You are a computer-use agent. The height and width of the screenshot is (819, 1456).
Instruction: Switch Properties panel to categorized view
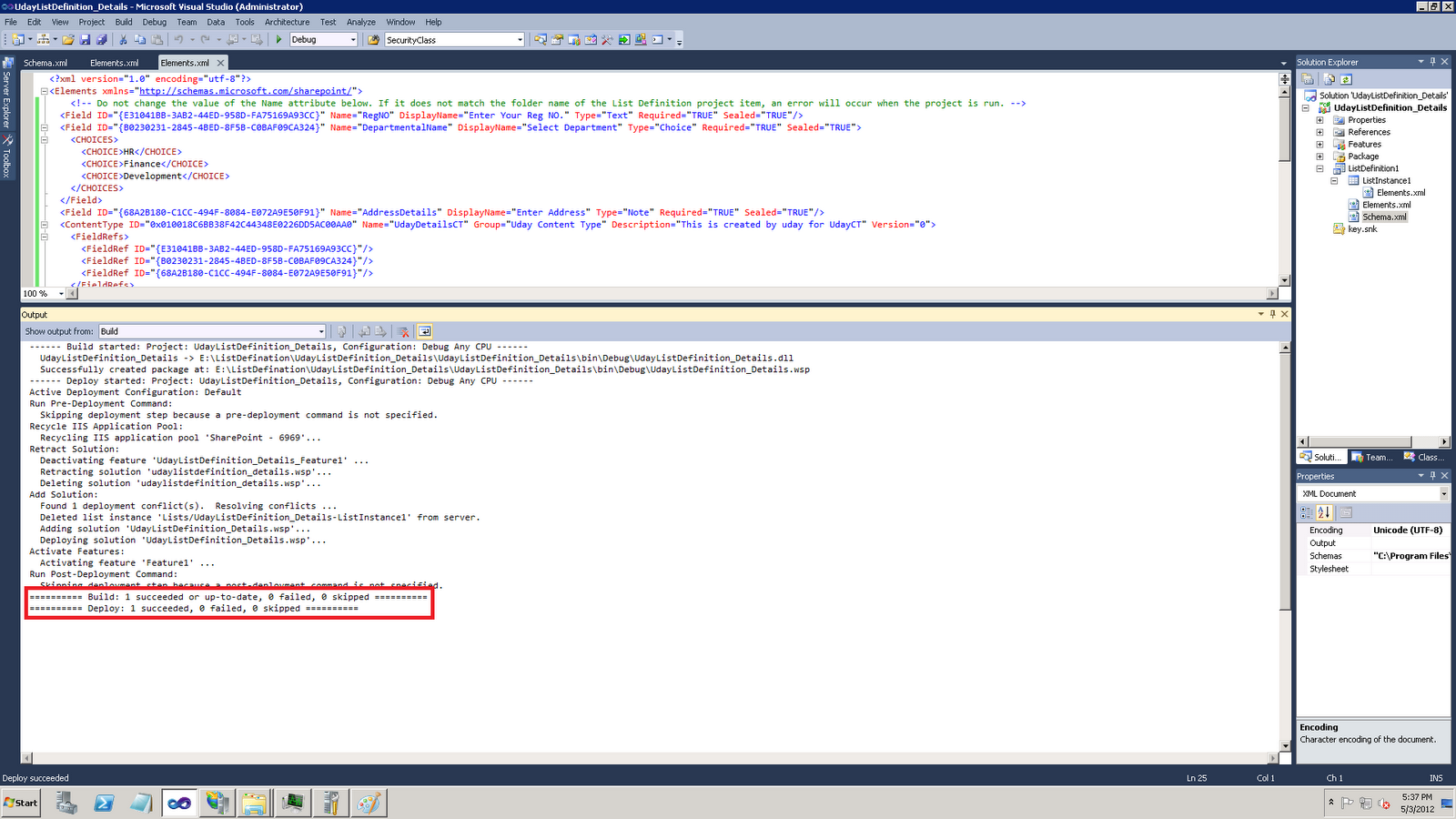[x=1307, y=512]
